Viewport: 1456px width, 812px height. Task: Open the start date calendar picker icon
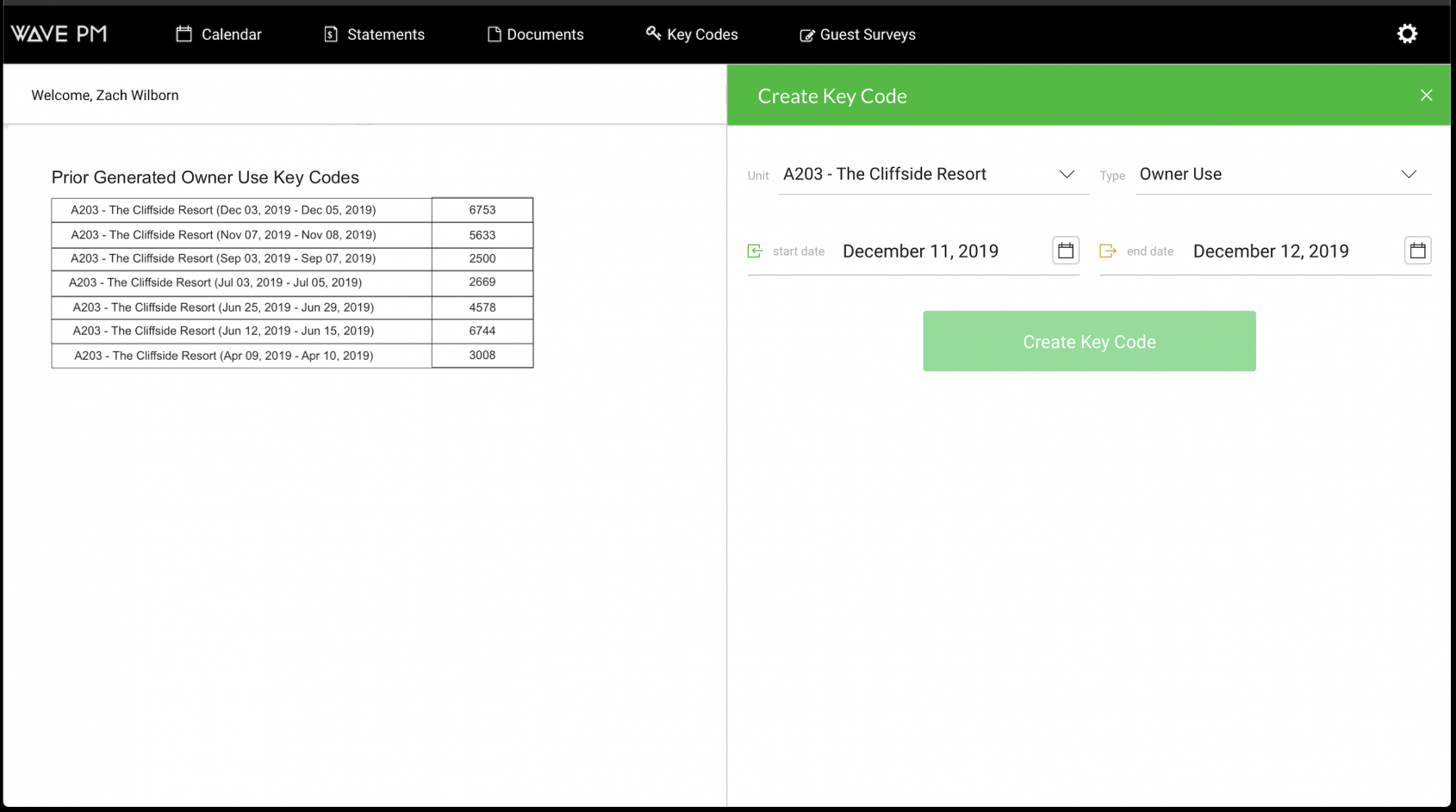click(x=1065, y=250)
